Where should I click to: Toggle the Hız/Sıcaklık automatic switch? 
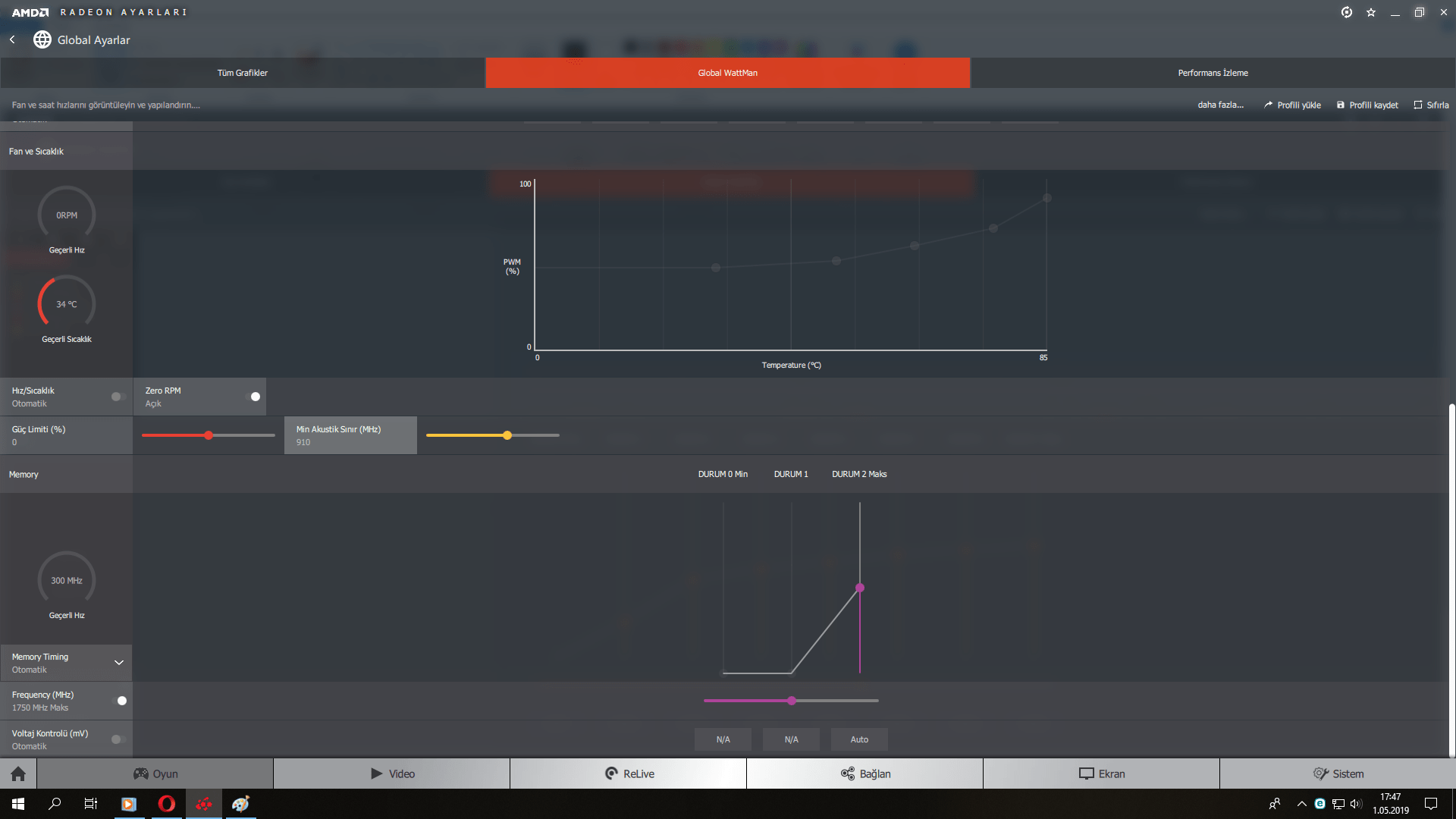click(118, 397)
